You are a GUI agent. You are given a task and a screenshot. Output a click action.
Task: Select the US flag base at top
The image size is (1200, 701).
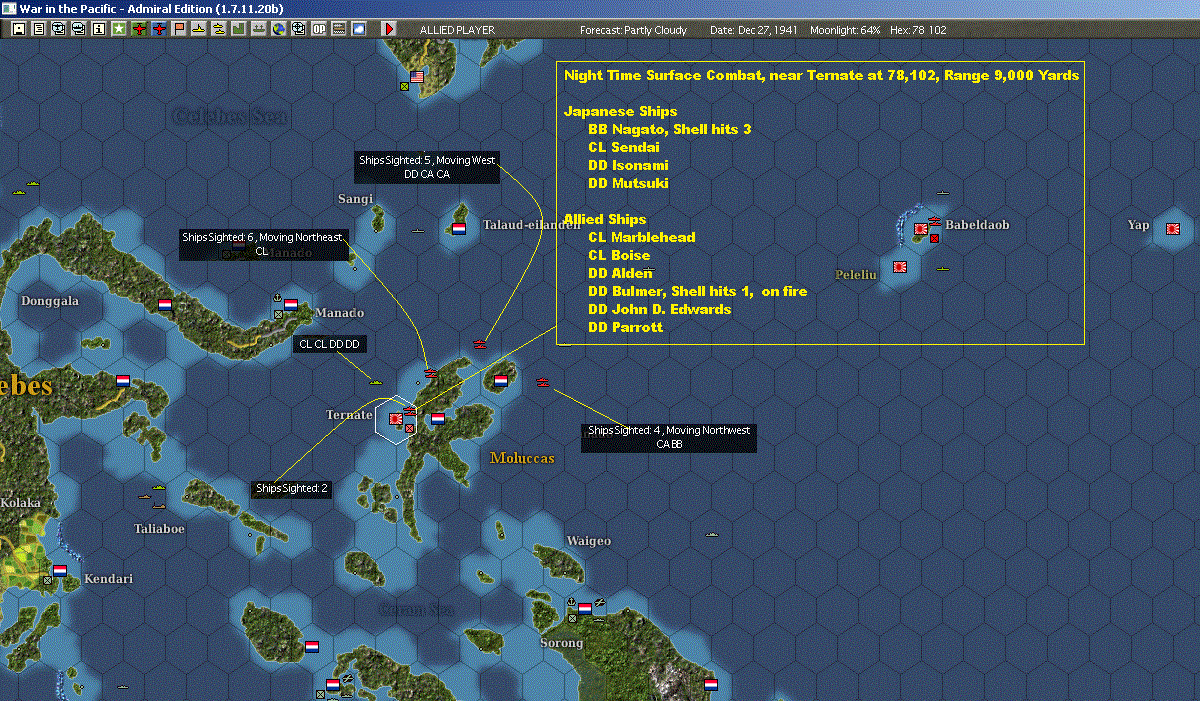point(417,77)
